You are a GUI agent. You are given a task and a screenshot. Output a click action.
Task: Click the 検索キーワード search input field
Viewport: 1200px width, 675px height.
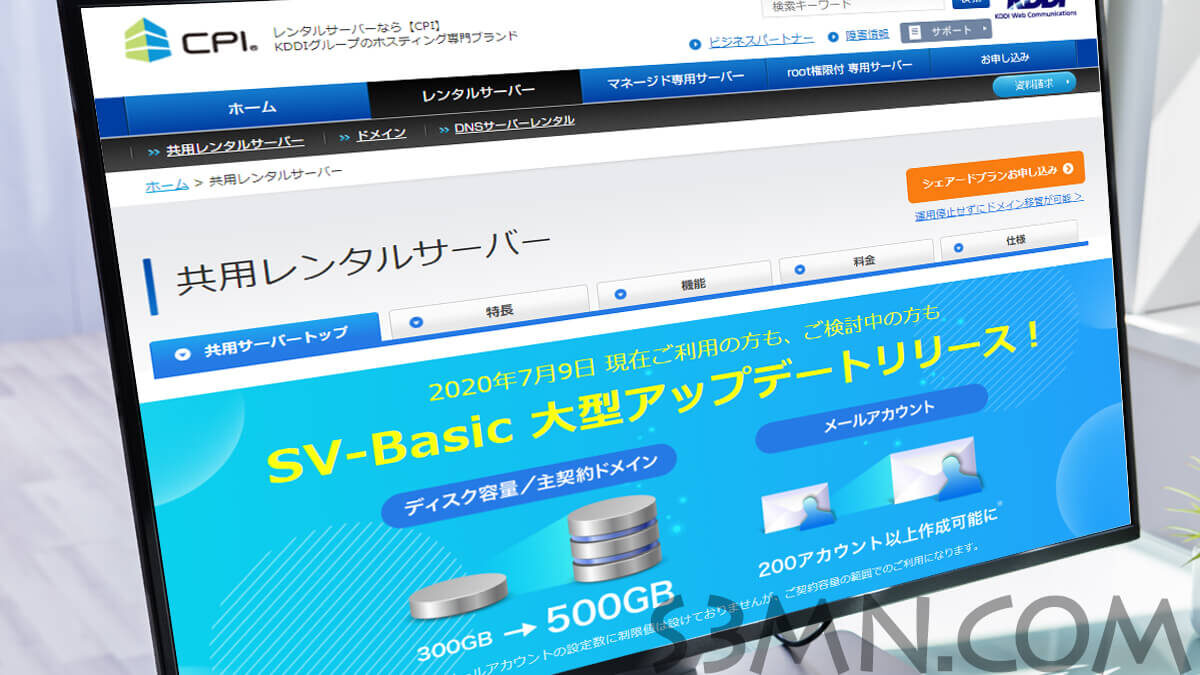coord(854,4)
